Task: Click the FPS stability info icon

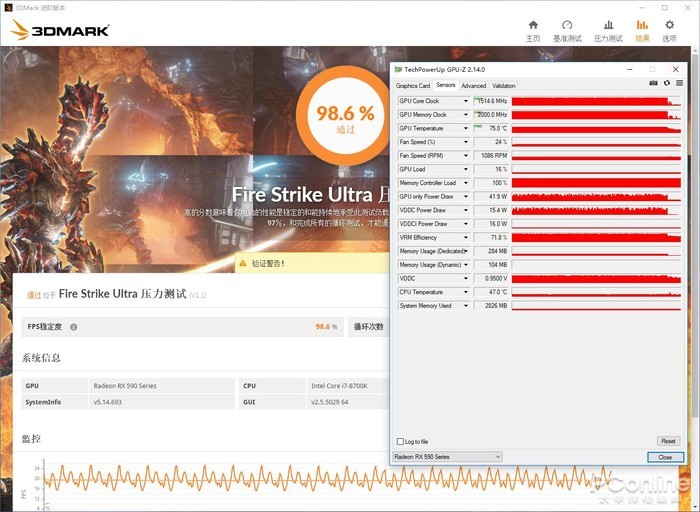Action: [x=73, y=327]
